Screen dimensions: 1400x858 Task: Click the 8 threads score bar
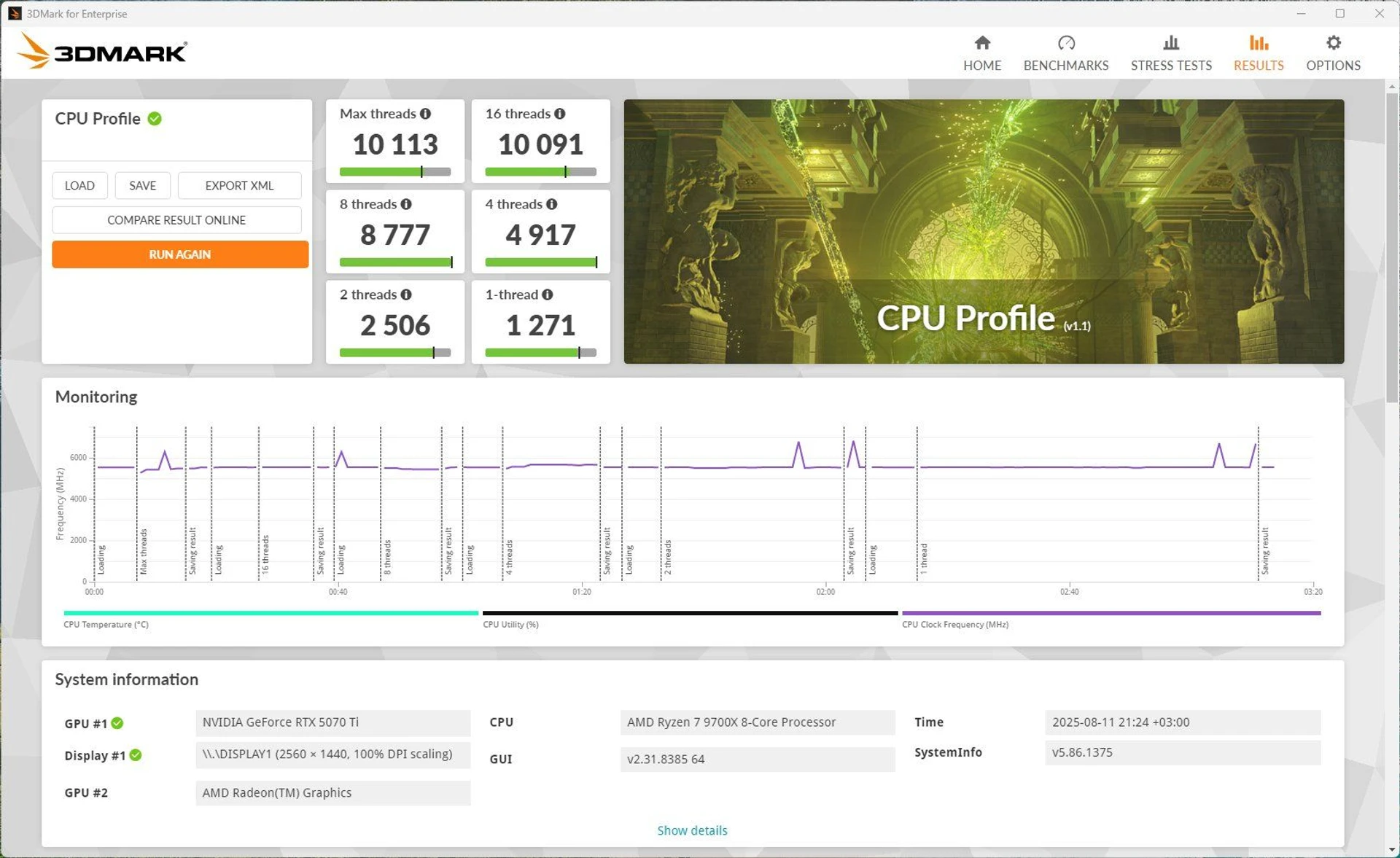point(395,262)
